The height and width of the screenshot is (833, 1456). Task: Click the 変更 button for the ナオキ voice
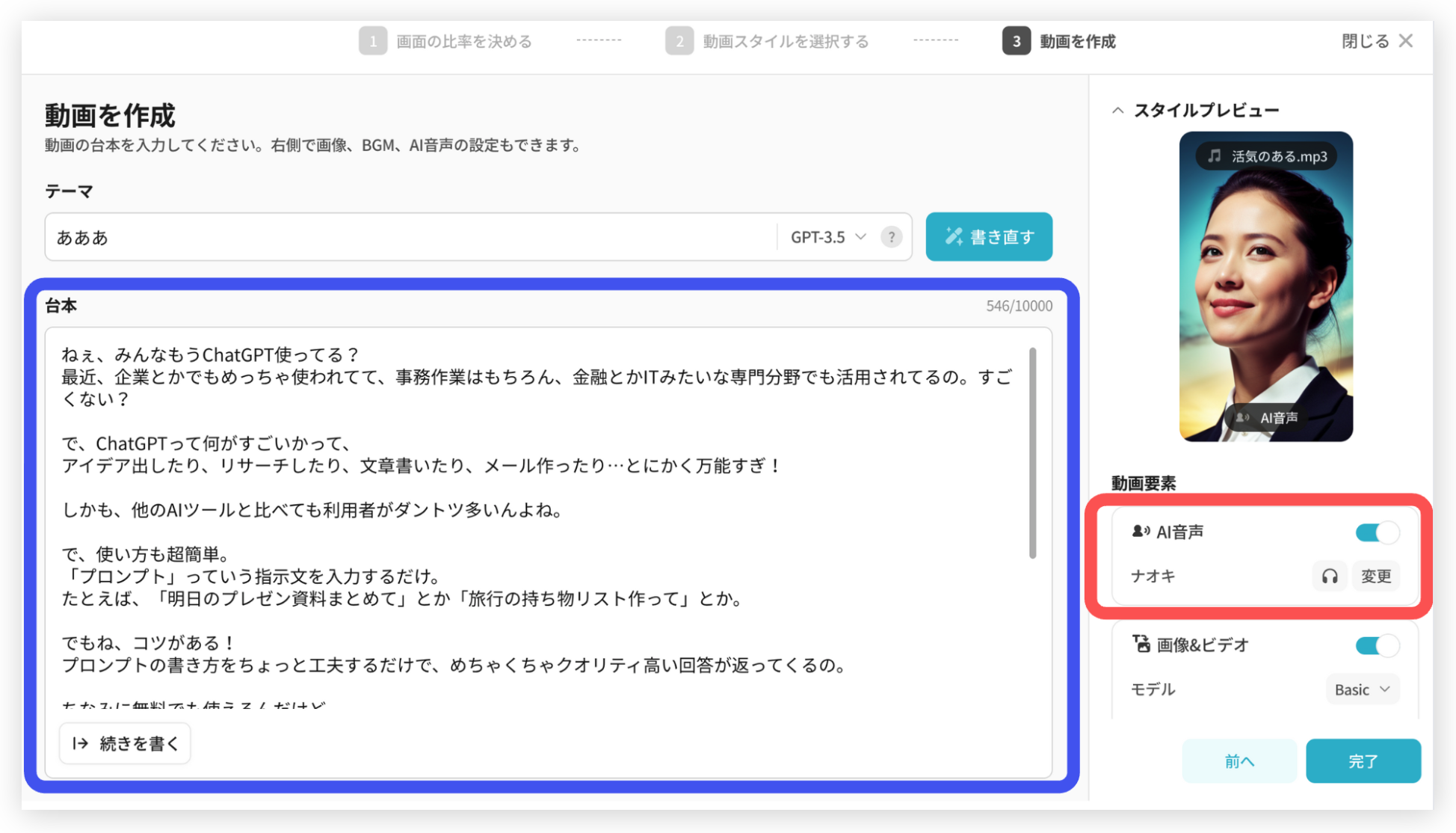(1375, 576)
